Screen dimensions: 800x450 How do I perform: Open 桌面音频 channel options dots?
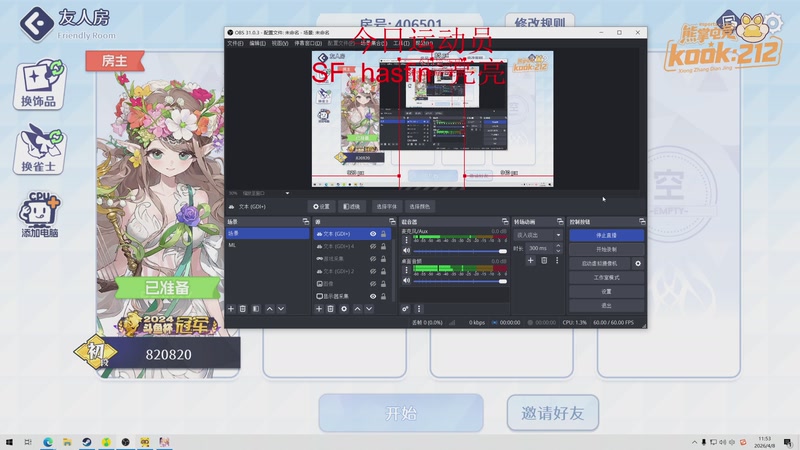point(406,270)
